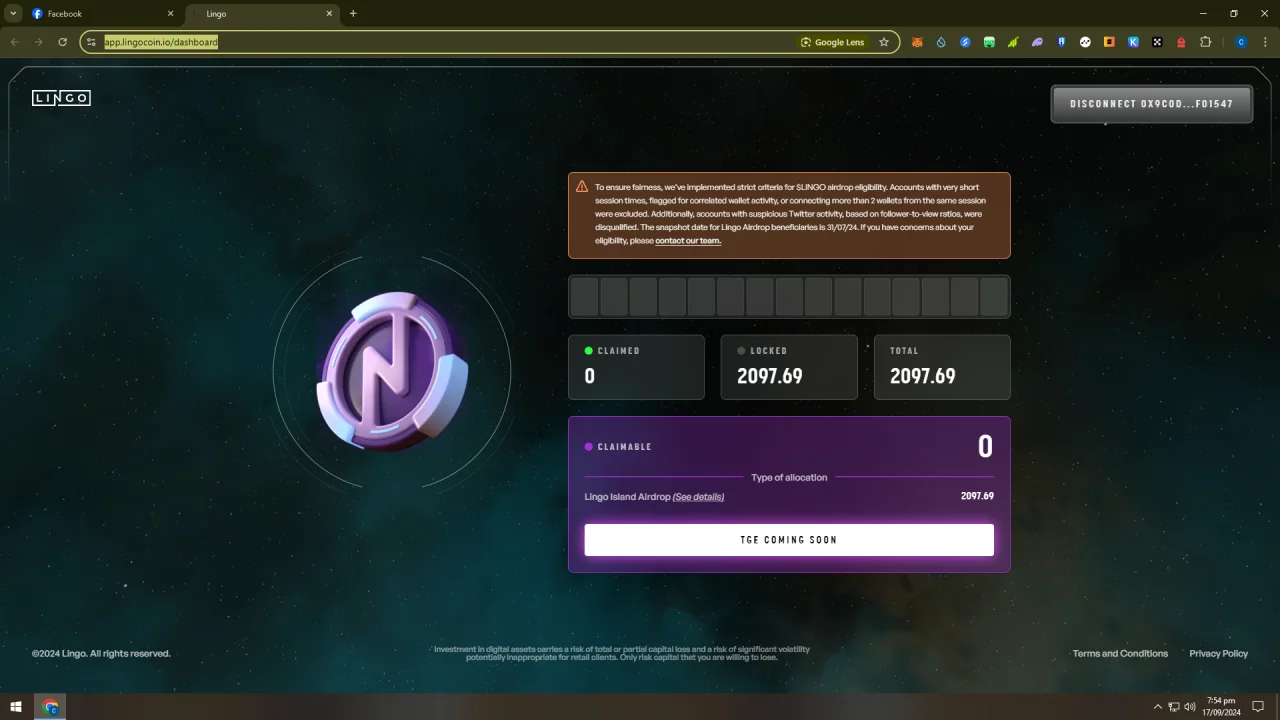
Task: Open the green face extension icon
Action: click(989, 42)
